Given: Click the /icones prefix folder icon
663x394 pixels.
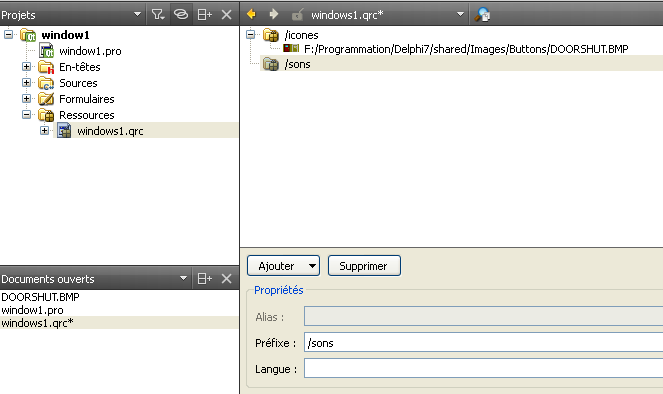Looking at the screenshot, I should [x=271, y=35].
